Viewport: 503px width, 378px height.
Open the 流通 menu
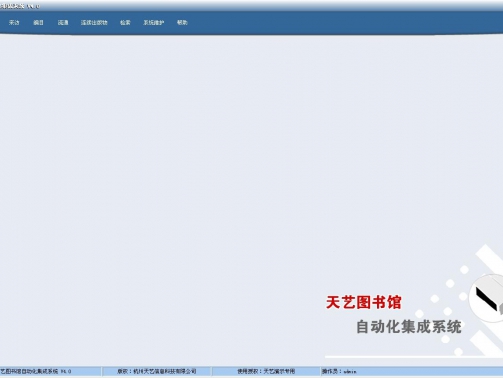click(x=63, y=23)
